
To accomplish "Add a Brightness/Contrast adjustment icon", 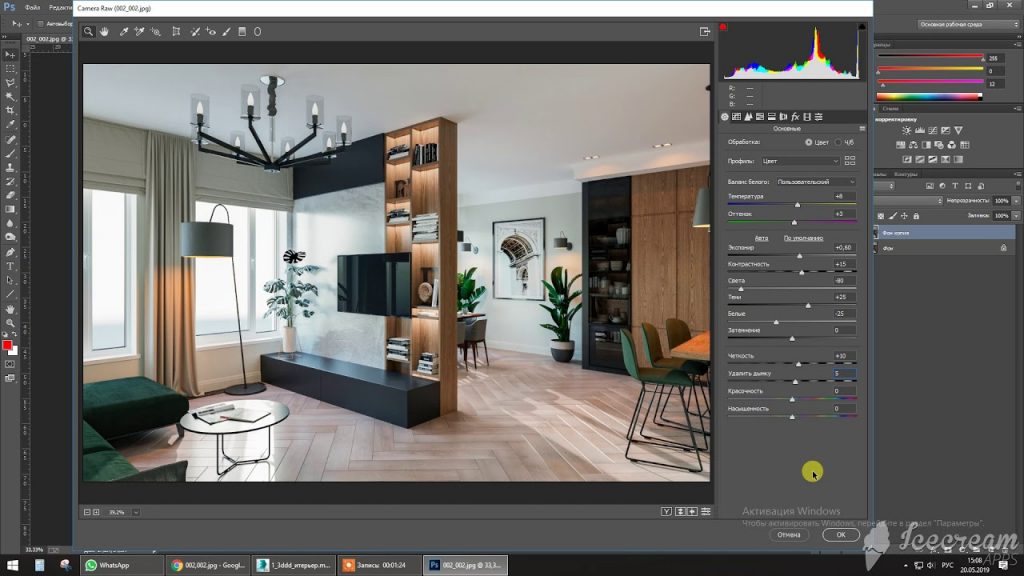I will 906,131.
